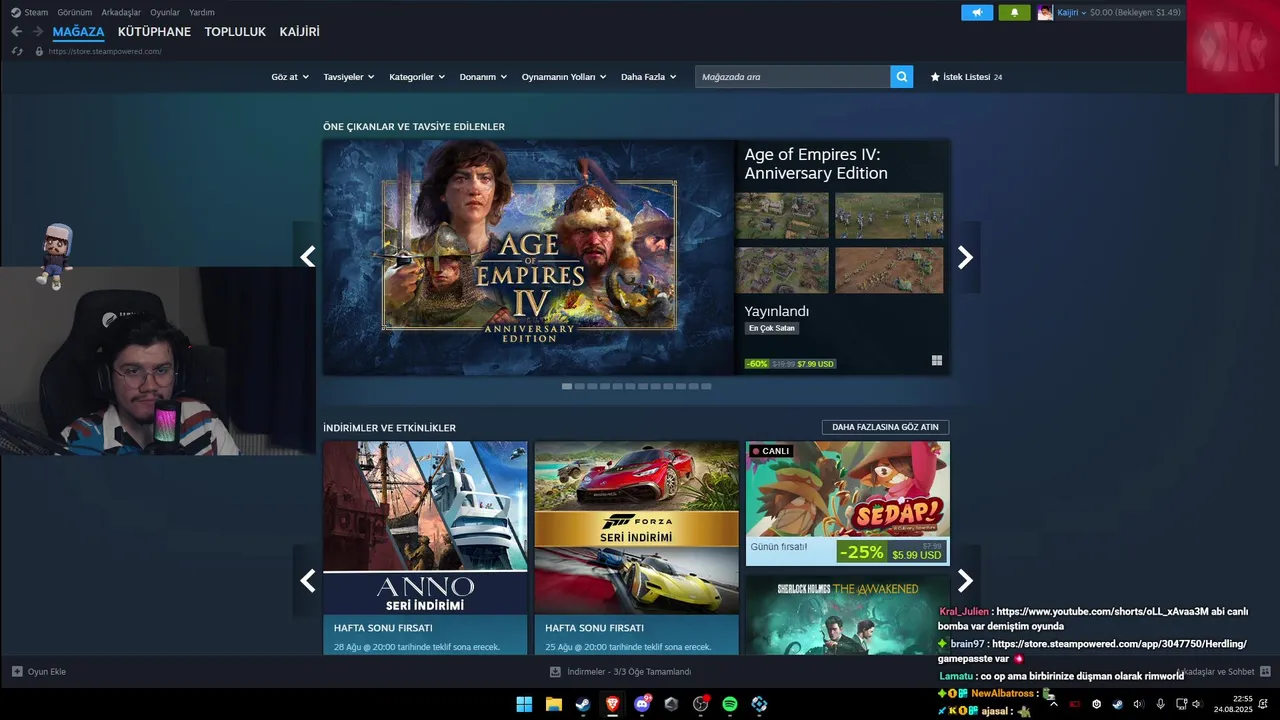The width and height of the screenshot is (1280, 720).
Task: Click the downloads icon beside İndirmeler
Action: 555,672
